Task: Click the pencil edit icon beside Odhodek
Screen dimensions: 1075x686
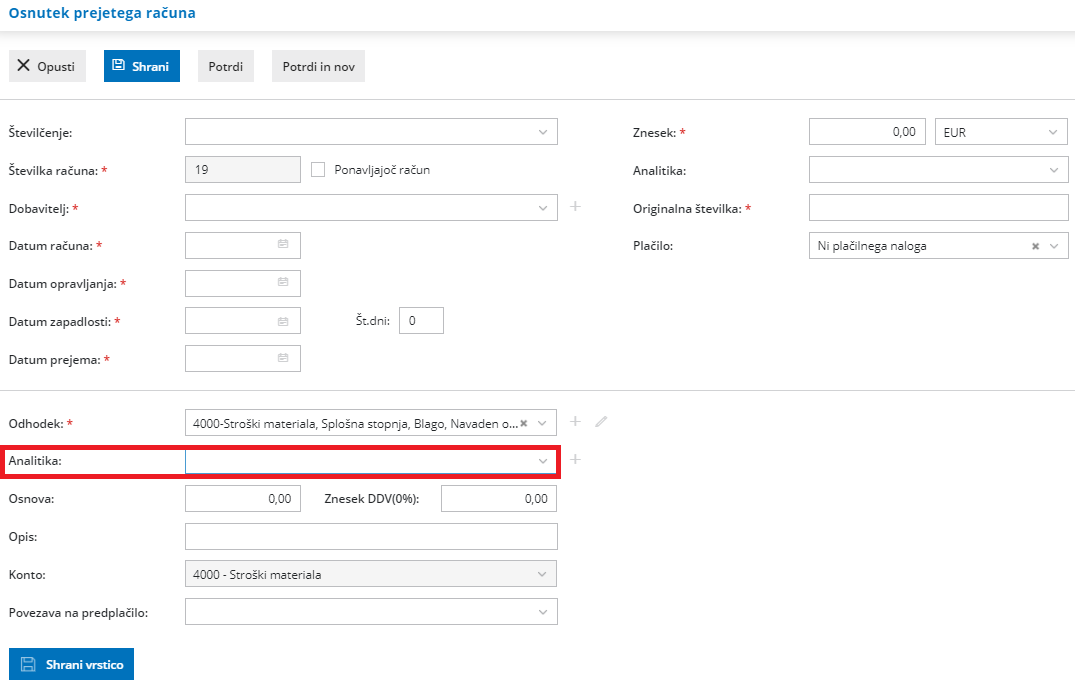Action: pyautogui.click(x=601, y=421)
